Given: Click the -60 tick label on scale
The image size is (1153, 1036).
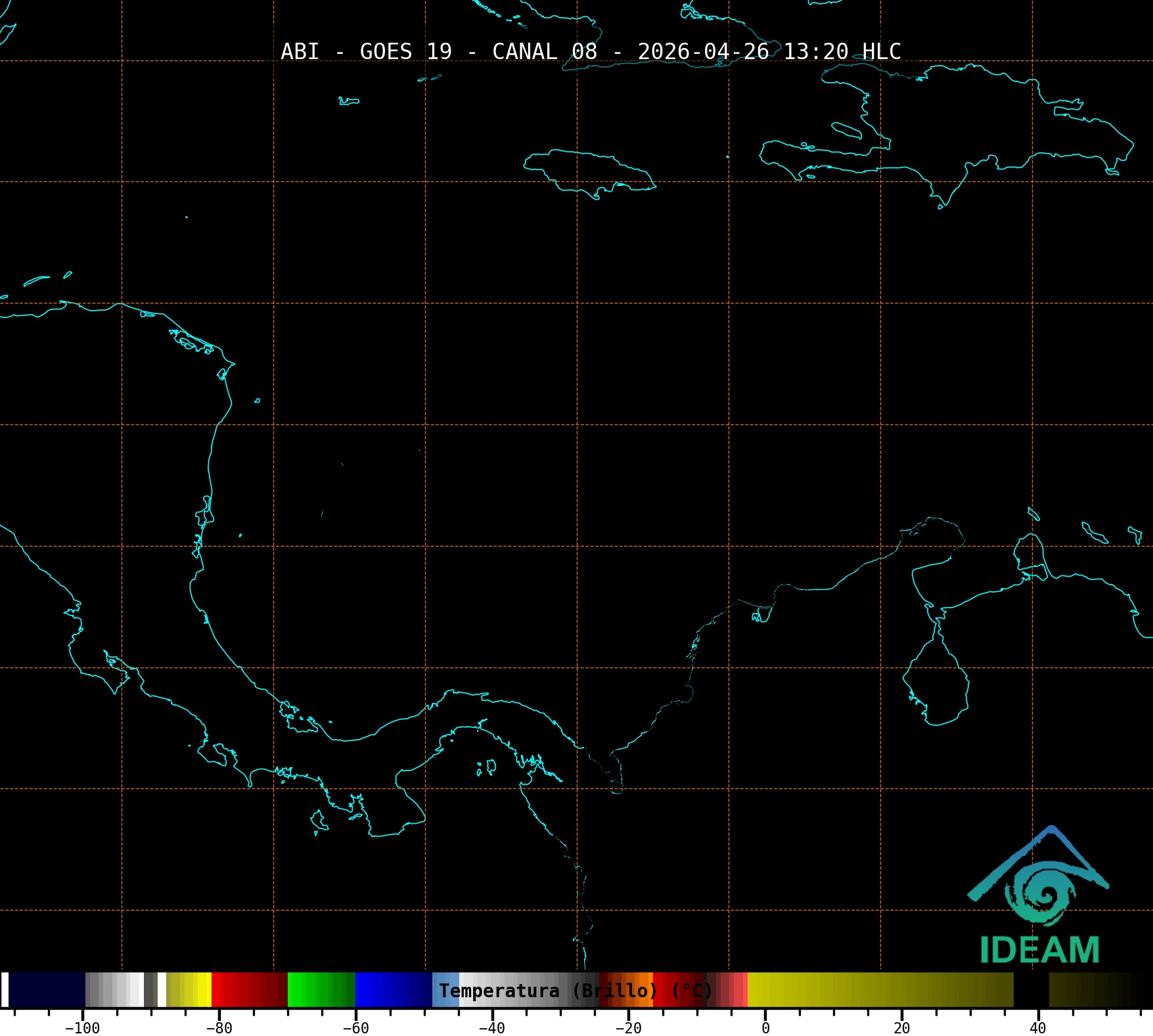Looking at the screenshot, I should point(355,1027).
